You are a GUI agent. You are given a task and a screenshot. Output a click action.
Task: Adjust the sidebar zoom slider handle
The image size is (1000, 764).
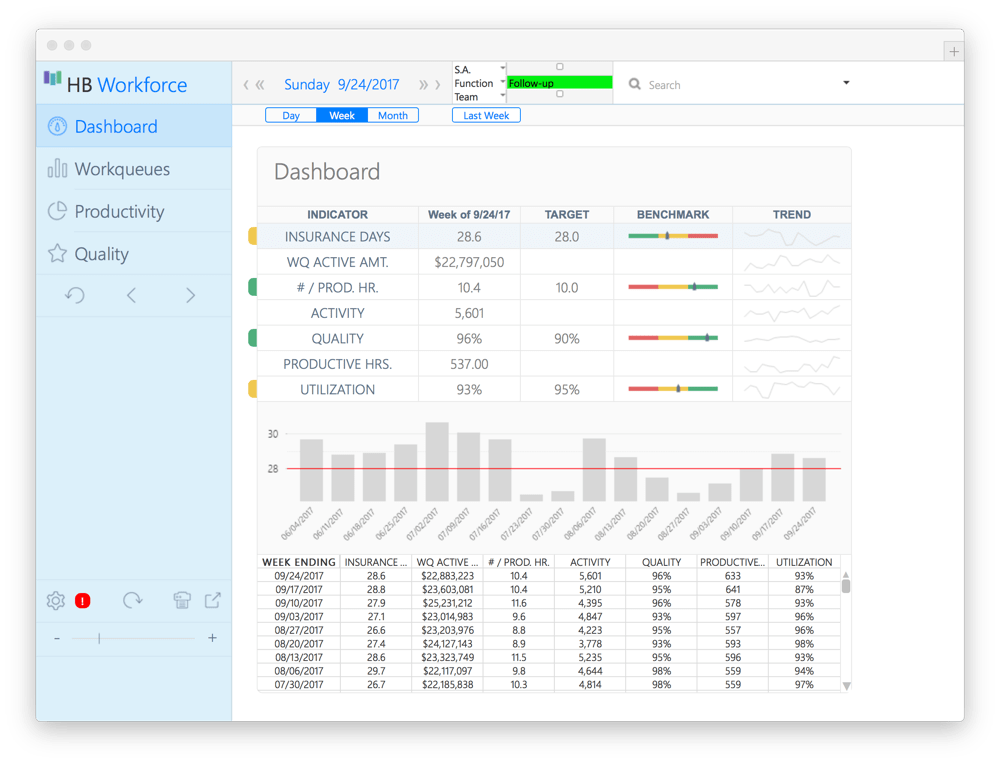pyautogui.click(x=99, y=638)
